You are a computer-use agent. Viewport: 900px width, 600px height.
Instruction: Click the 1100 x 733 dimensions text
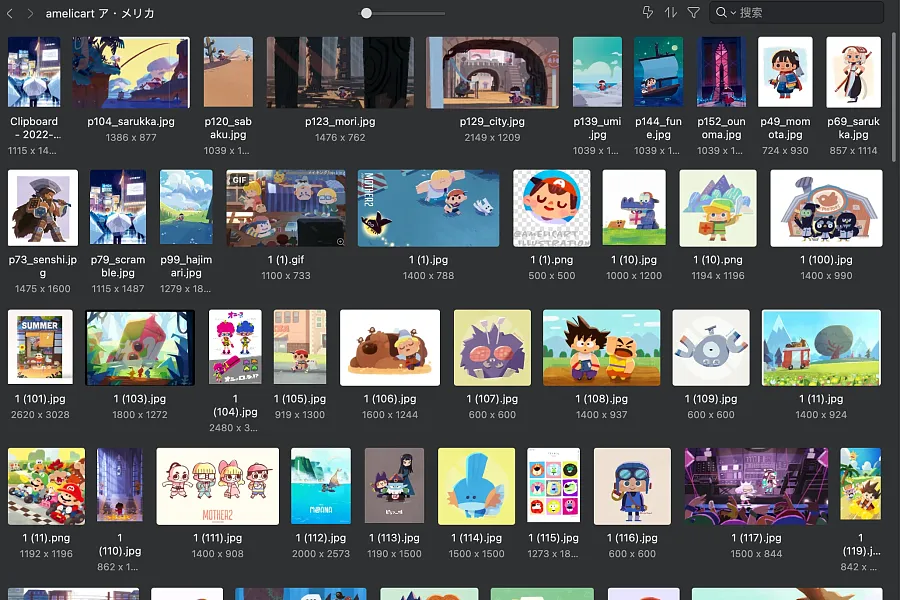pyautogui.click(x=286, y=276)
